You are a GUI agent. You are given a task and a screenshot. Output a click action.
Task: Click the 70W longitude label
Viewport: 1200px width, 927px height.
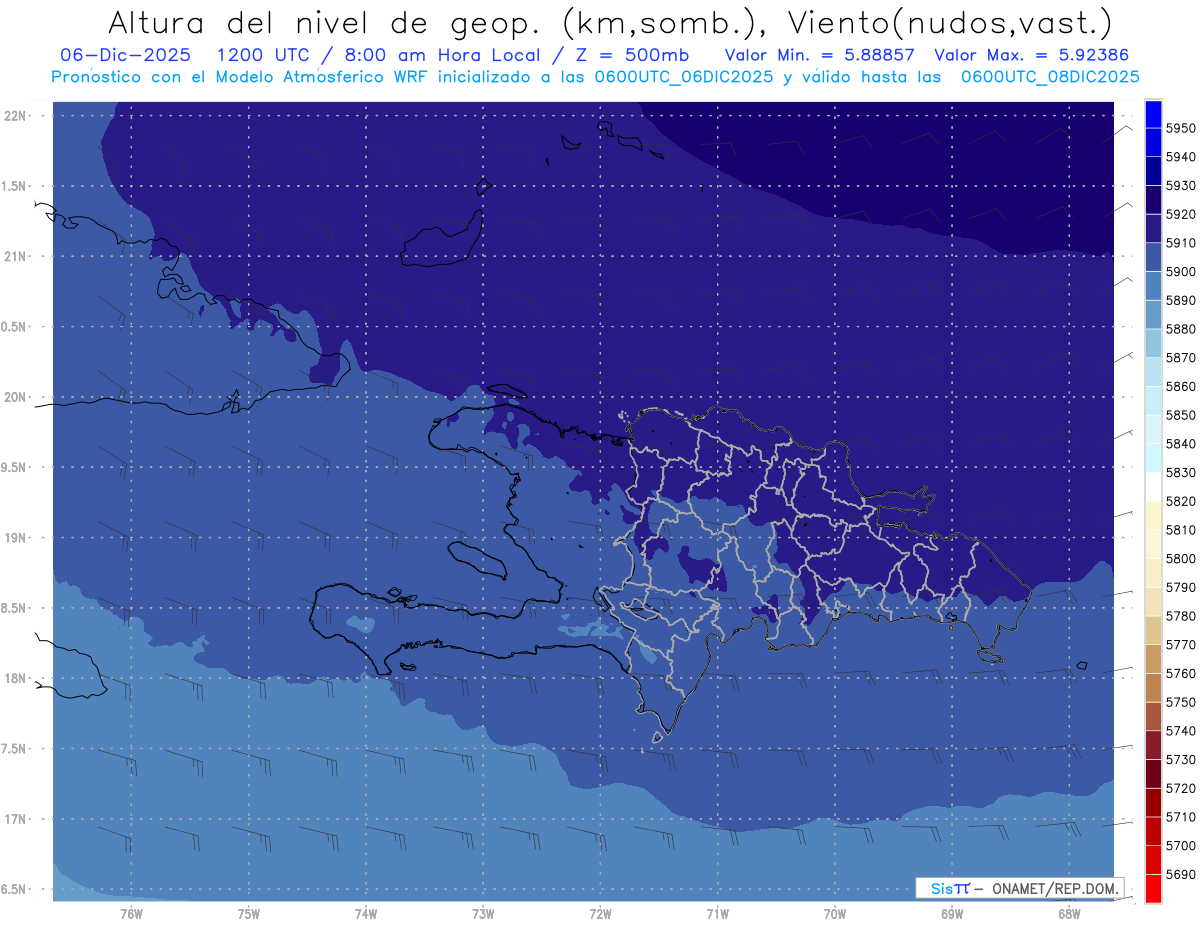pyautogui.click(x=835, y=913)
